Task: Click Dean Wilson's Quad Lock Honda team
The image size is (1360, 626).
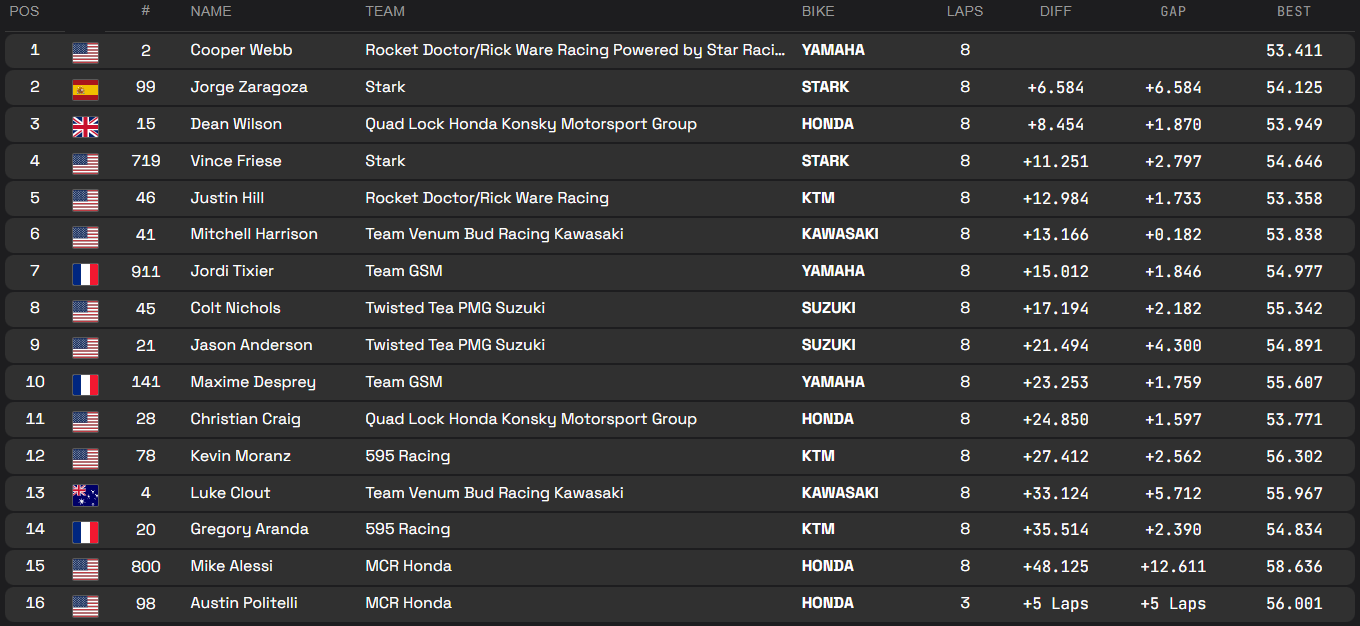Action: click(x=531, y=124)
